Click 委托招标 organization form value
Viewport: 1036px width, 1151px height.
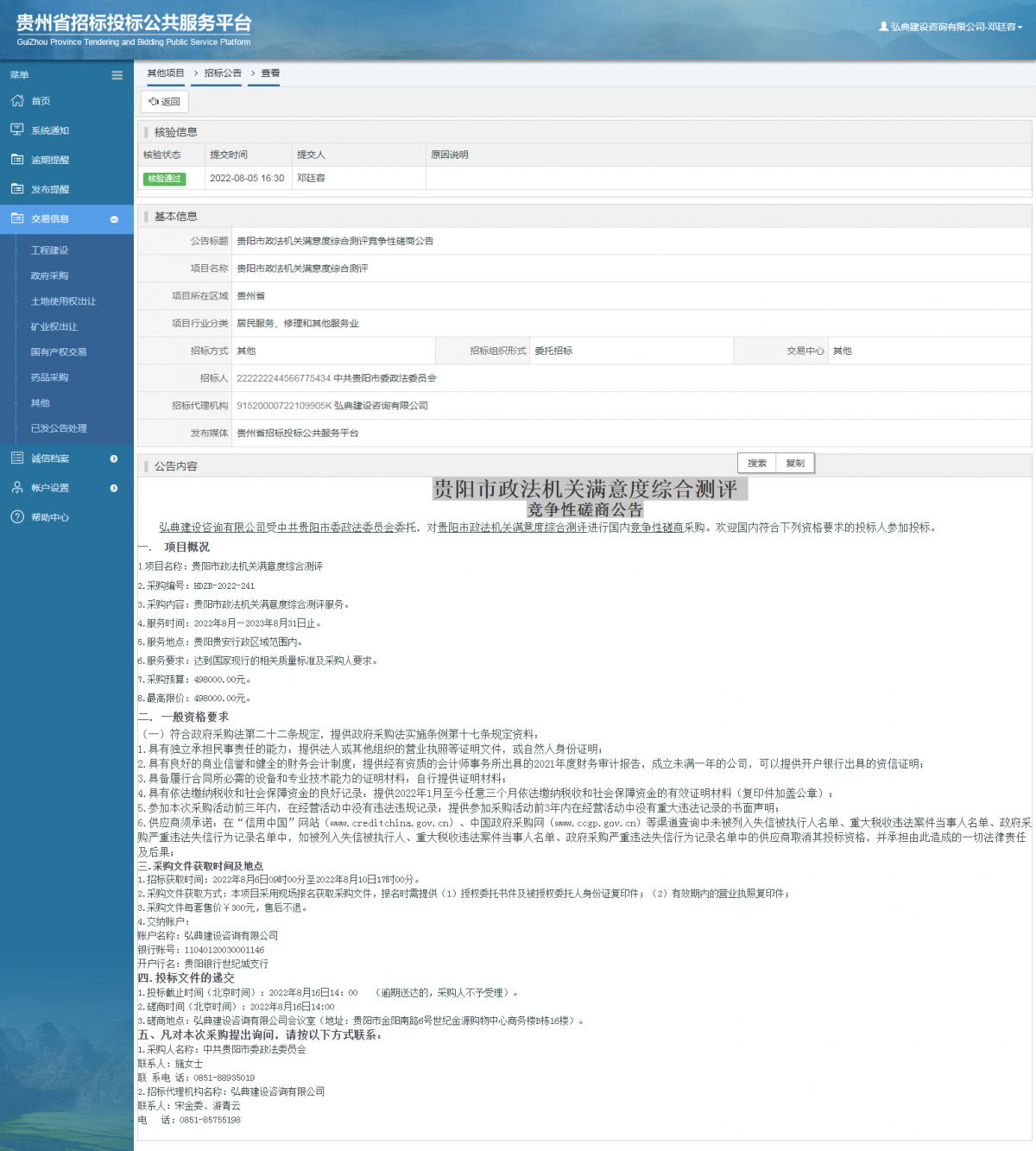553,351
